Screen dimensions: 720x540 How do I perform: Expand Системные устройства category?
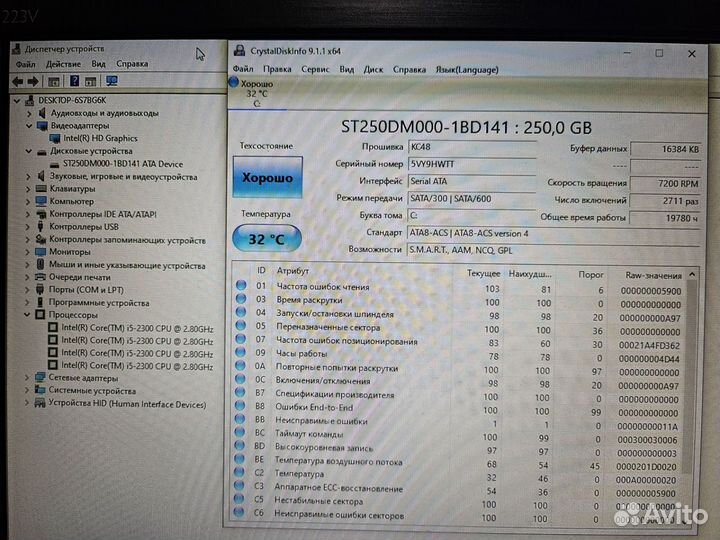pyautogui.click(x=27, y=391)
